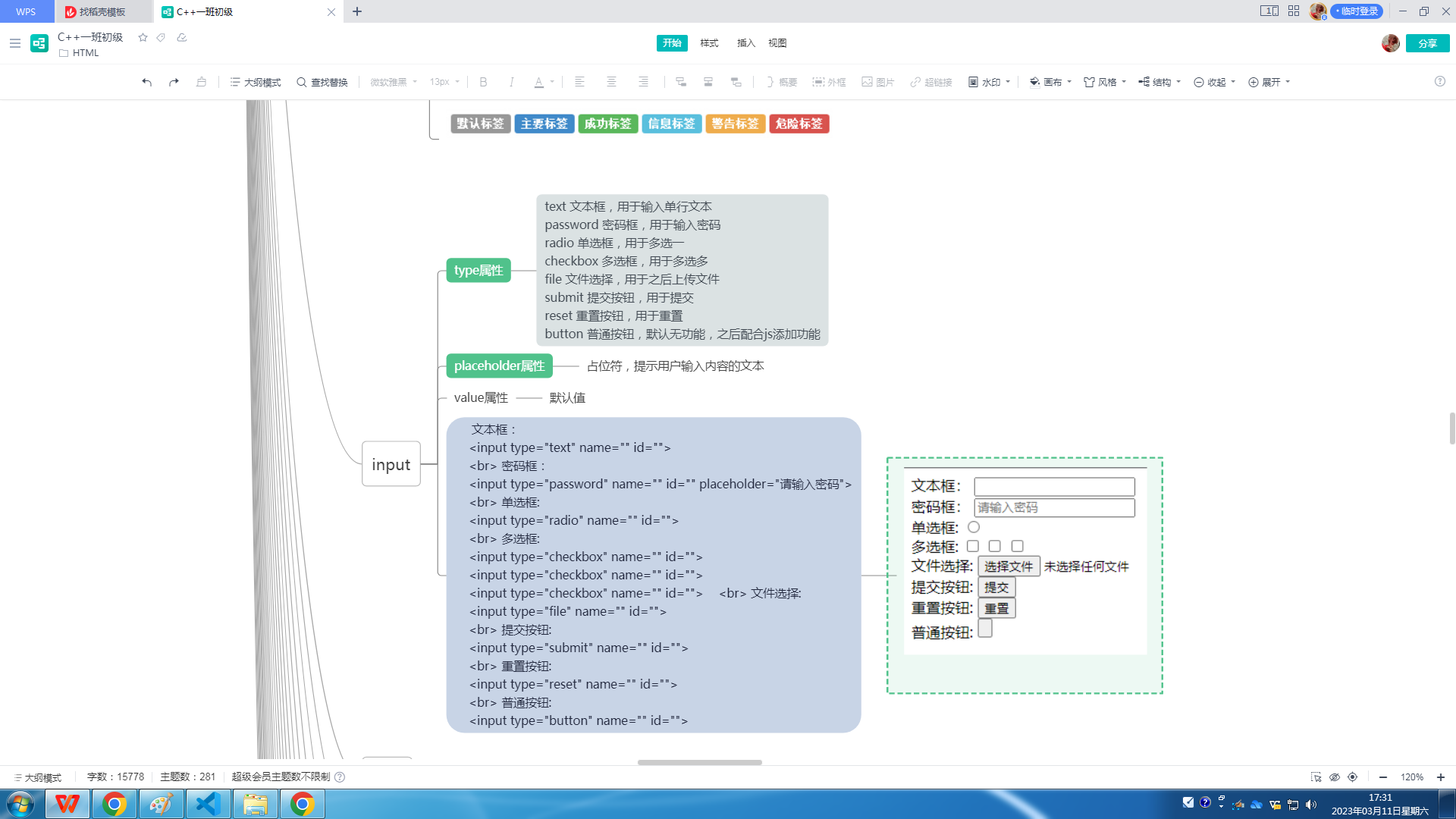Click the help question mark icon
This screenshot has height=819, width=1456.
pyautogui.click(x=1439, y=81)
